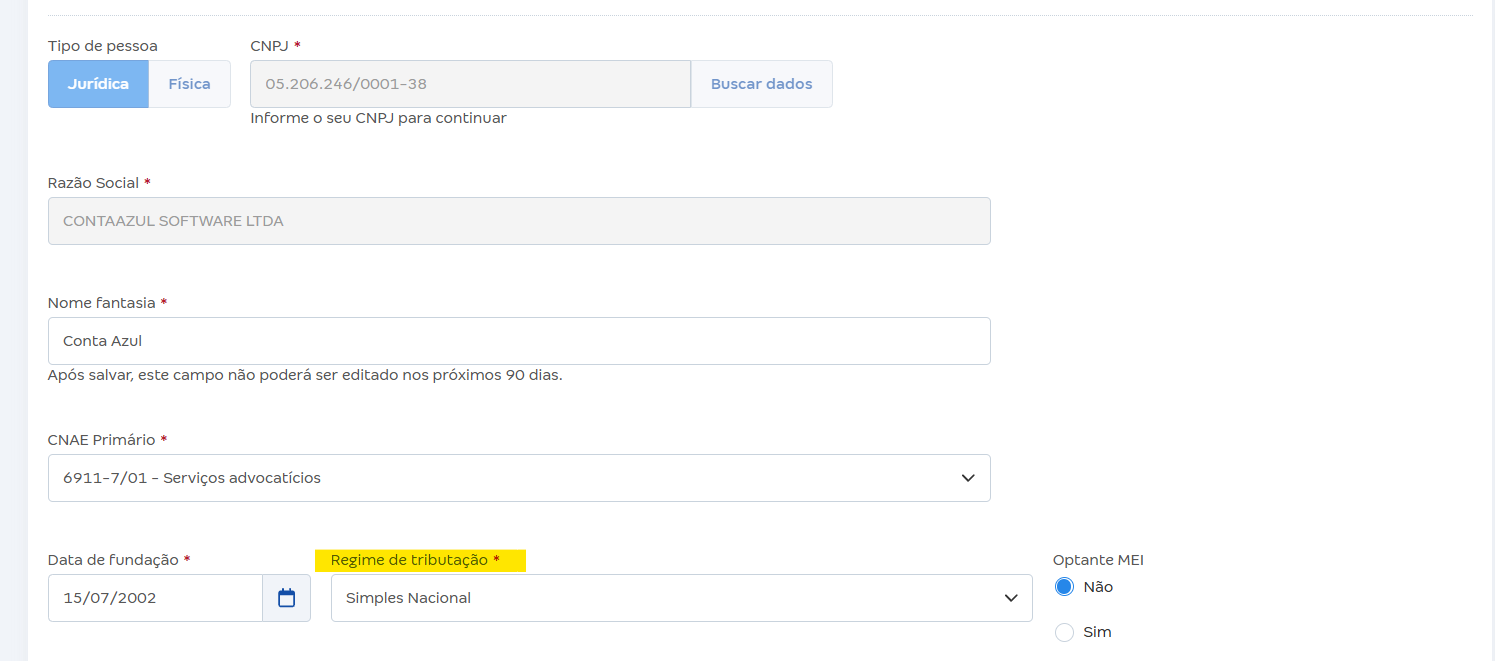Image resolution: width=1495 pixels, height=661 pixels.
Task: Choose Sim for Optante MEI
Action: coord(1064,632)
